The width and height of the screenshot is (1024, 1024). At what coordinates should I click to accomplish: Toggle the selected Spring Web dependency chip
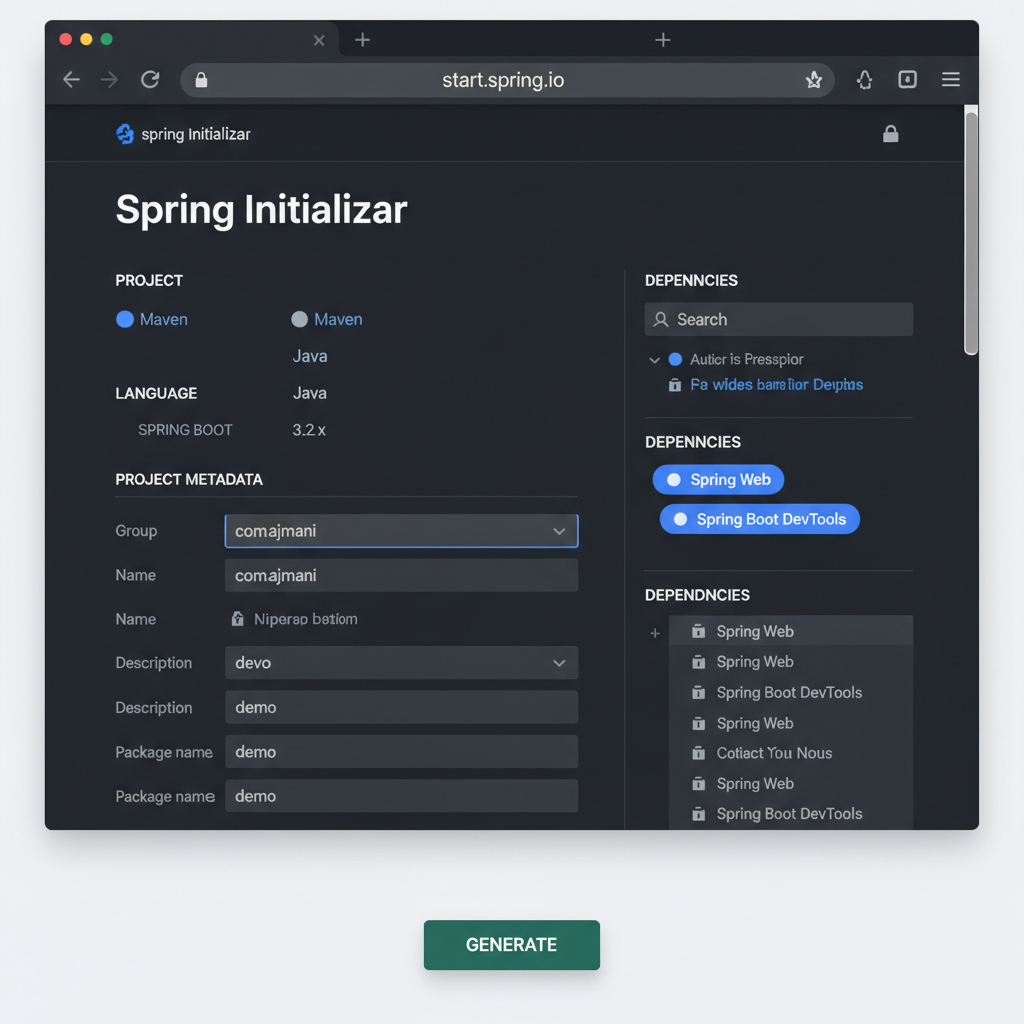(x=718, y=480)
